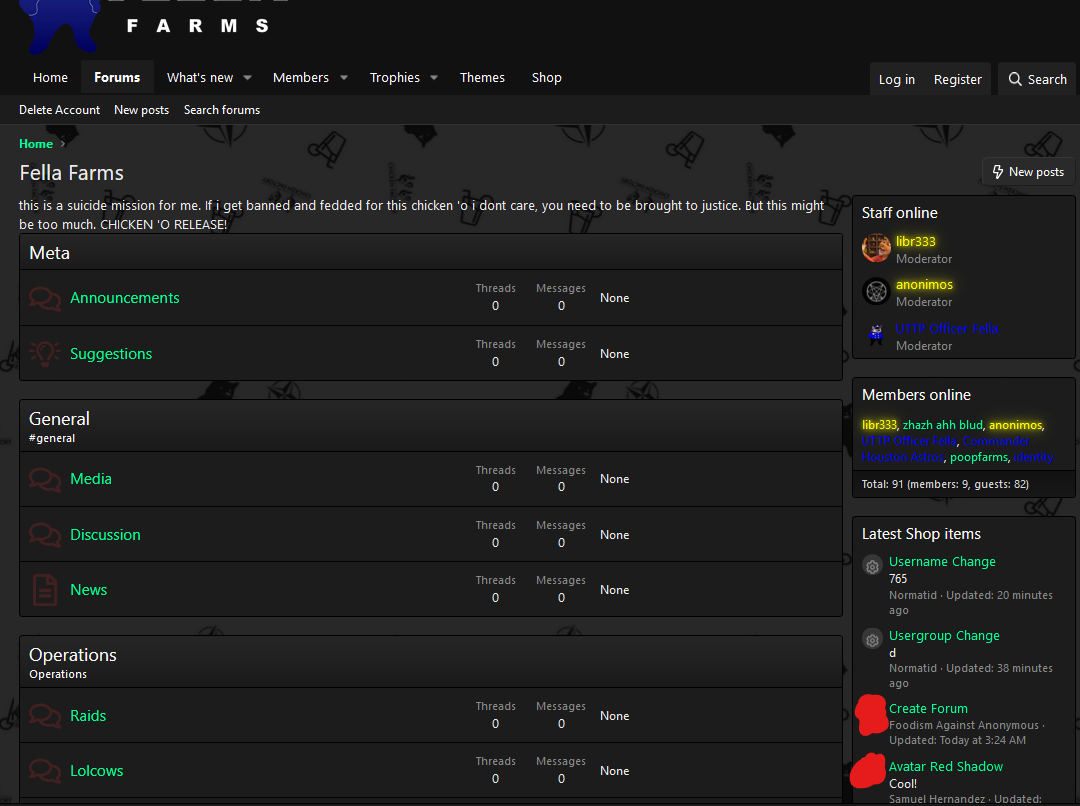Click the News document icon
Screen dimensions: 1080x806
[45, 590]
